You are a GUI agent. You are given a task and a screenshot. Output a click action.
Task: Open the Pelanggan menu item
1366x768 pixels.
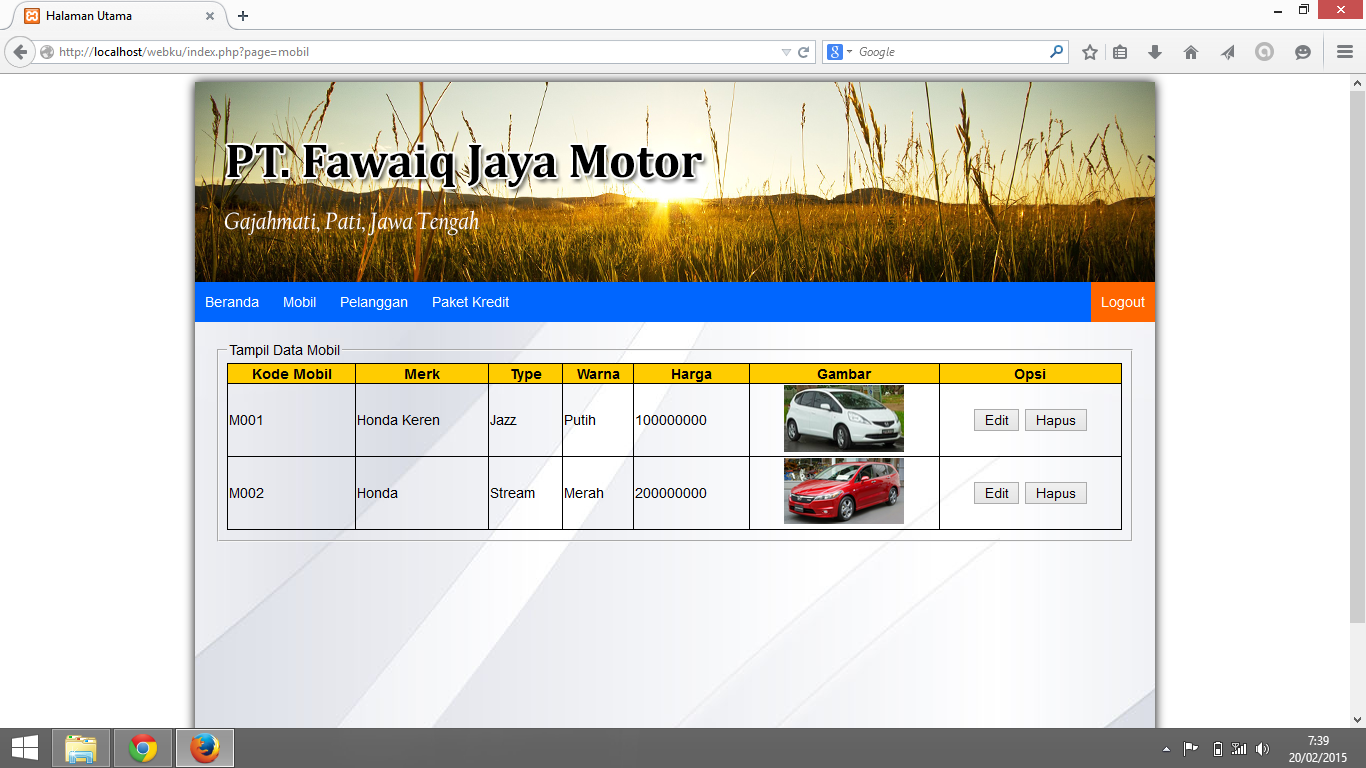pos(374,302)
